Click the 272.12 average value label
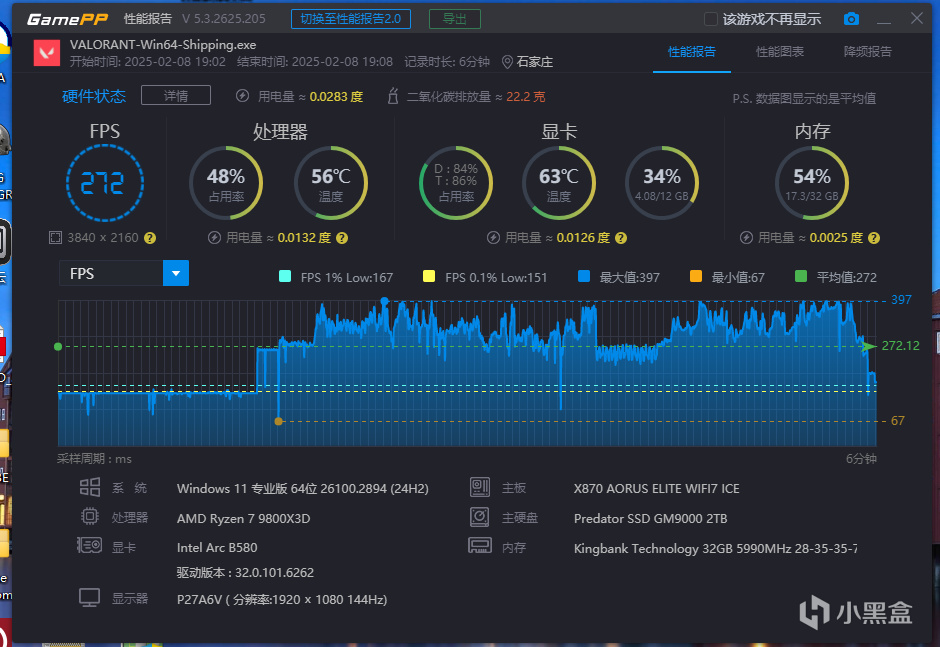The height and width of the screenshot is (647, 940). [900, 346]
